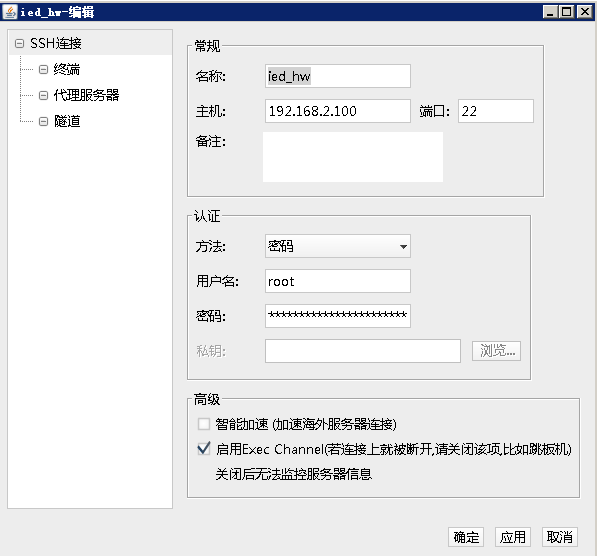
Task: Open the 代理服务器 settings page
Action: [x=86, y=95]
